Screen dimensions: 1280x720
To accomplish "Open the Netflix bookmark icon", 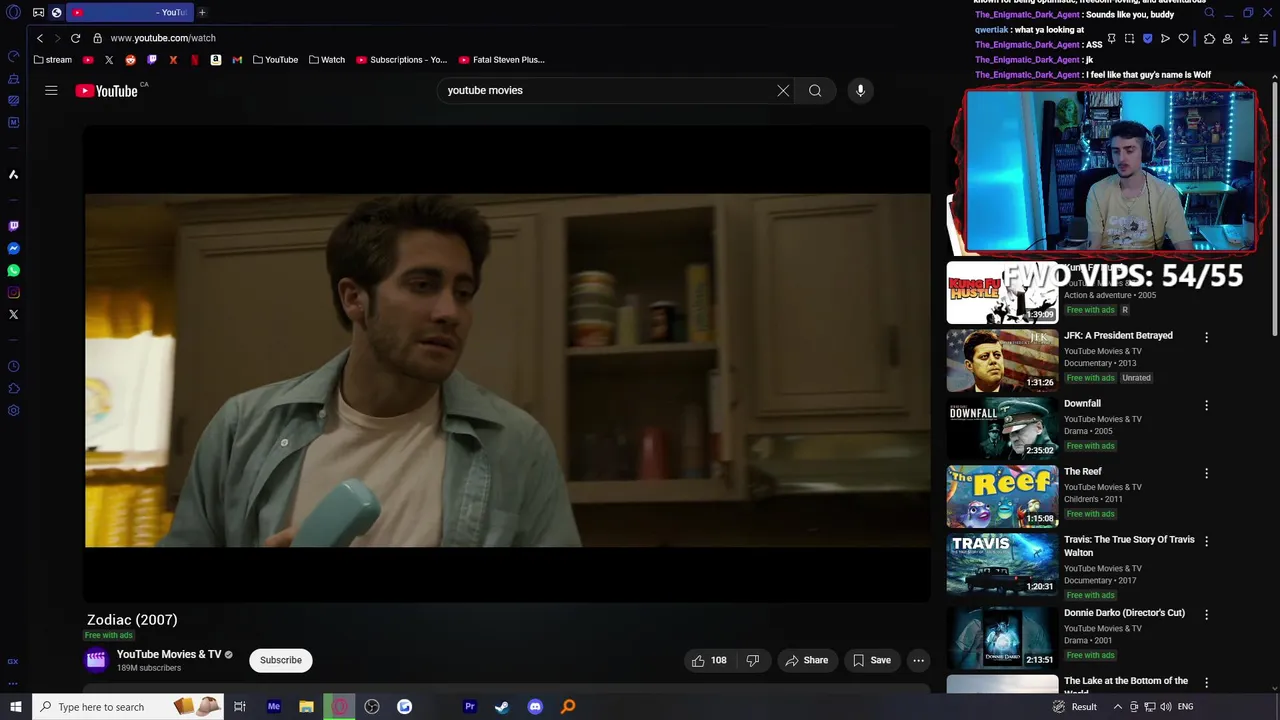I will [194, 60].
